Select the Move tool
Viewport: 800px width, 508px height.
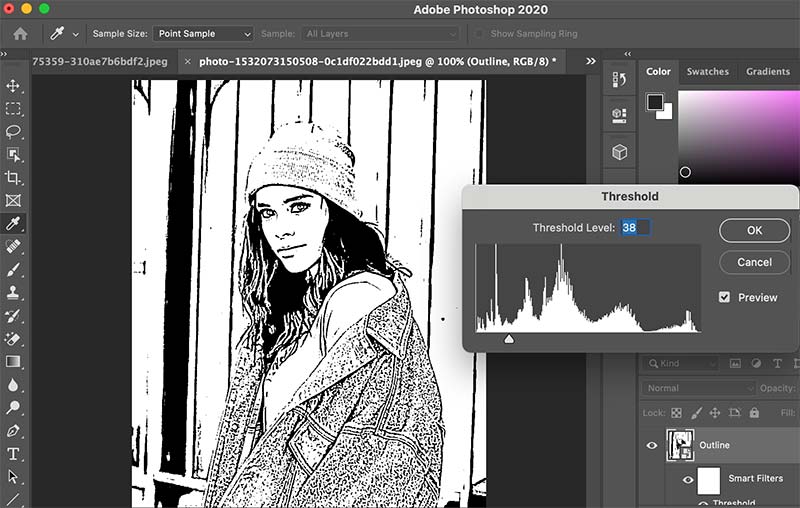pyautogui.click(x=13, y=85)
